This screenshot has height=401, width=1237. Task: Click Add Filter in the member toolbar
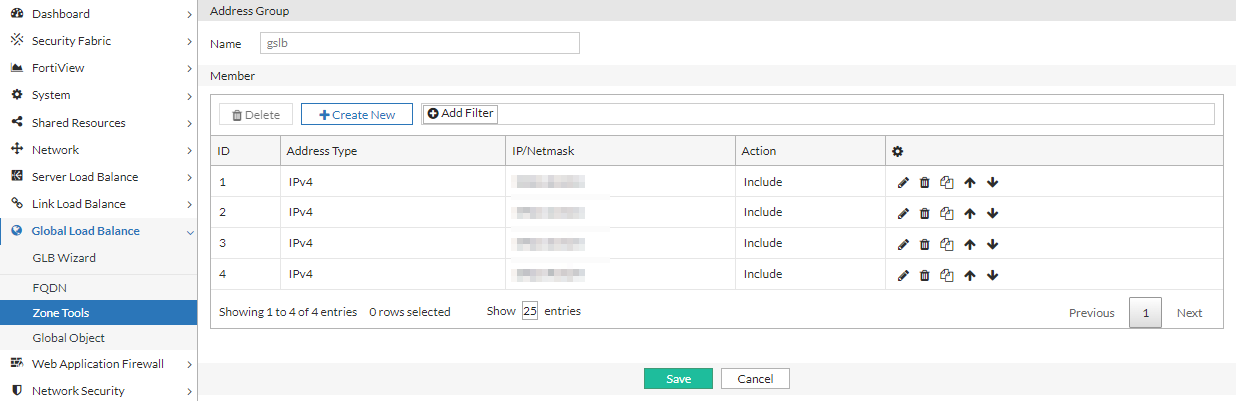click(461, 114)
